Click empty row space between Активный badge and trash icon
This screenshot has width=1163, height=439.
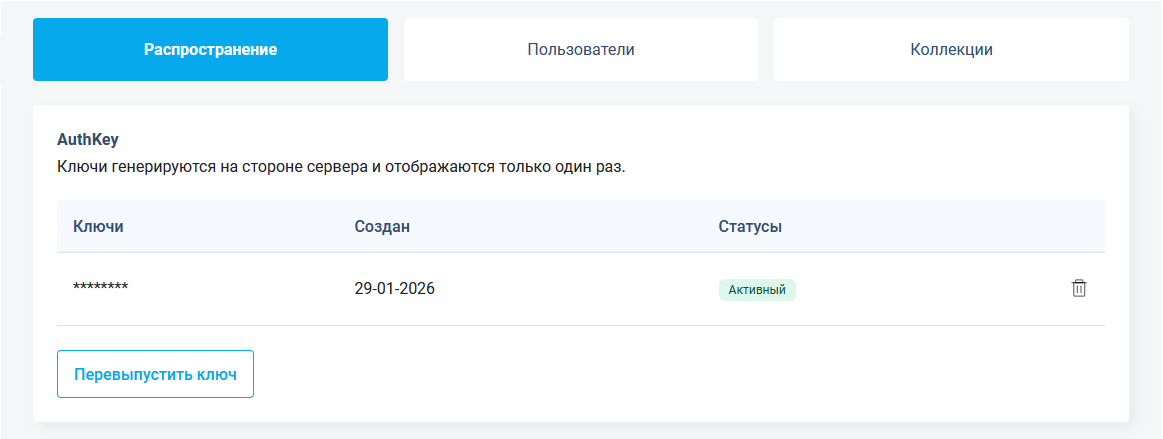coord(930,290)
